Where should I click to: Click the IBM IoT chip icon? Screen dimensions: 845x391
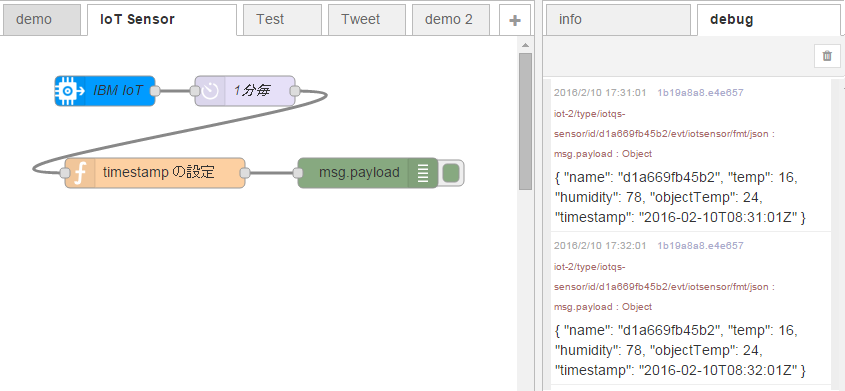coord(70,90)
